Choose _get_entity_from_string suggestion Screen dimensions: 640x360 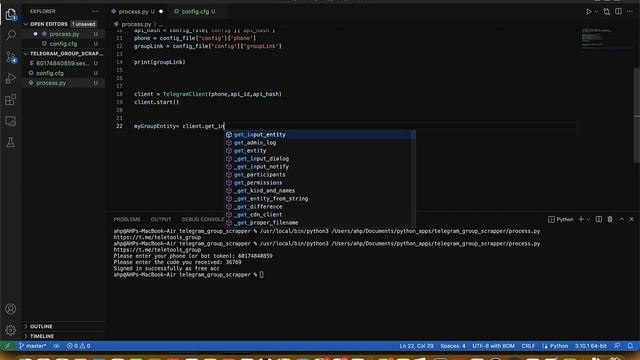(x=320, y=198)
